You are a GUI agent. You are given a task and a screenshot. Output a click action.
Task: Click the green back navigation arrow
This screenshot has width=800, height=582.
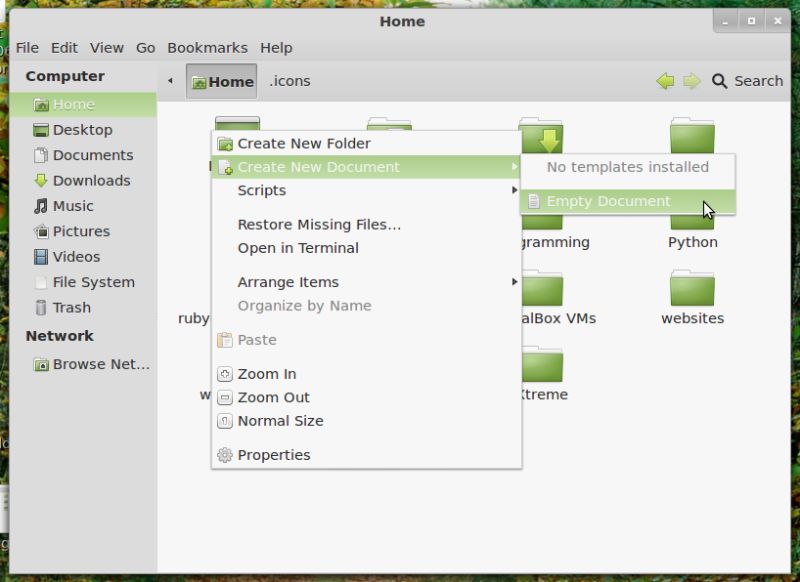point(666,81)
